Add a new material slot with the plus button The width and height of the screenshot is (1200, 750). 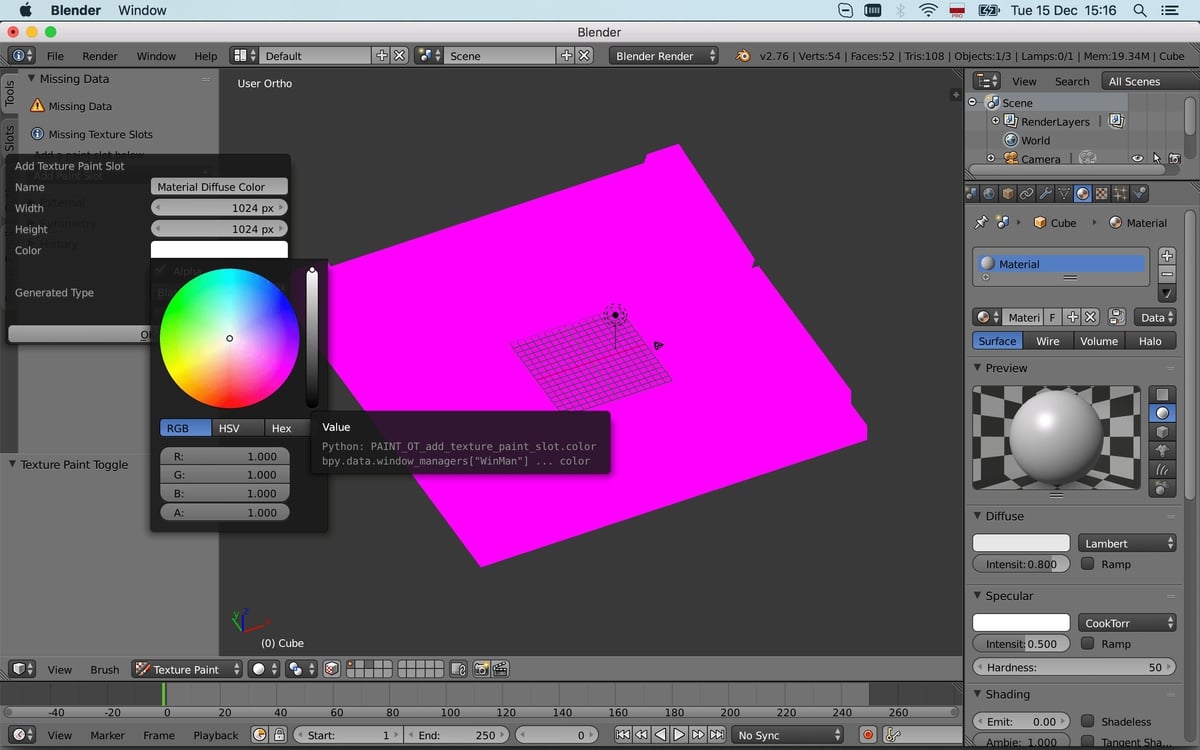coord(1166,255)
